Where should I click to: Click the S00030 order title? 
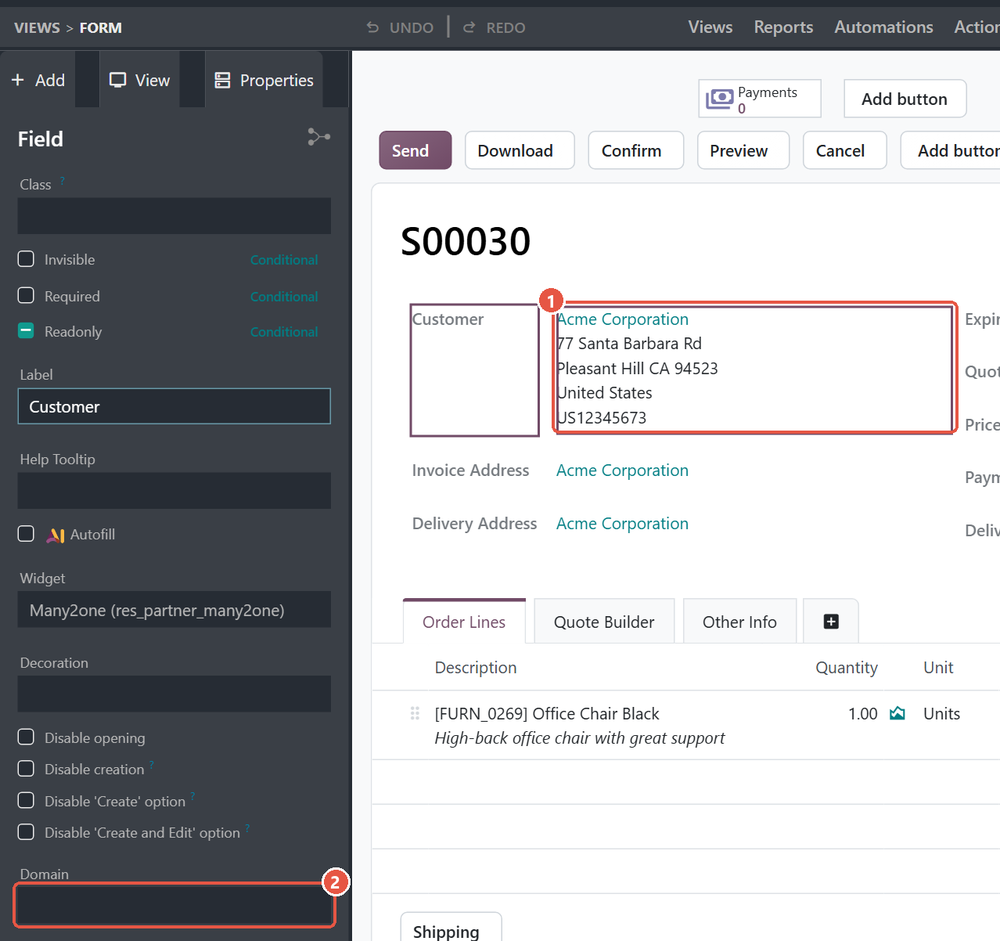pos(466,241)
